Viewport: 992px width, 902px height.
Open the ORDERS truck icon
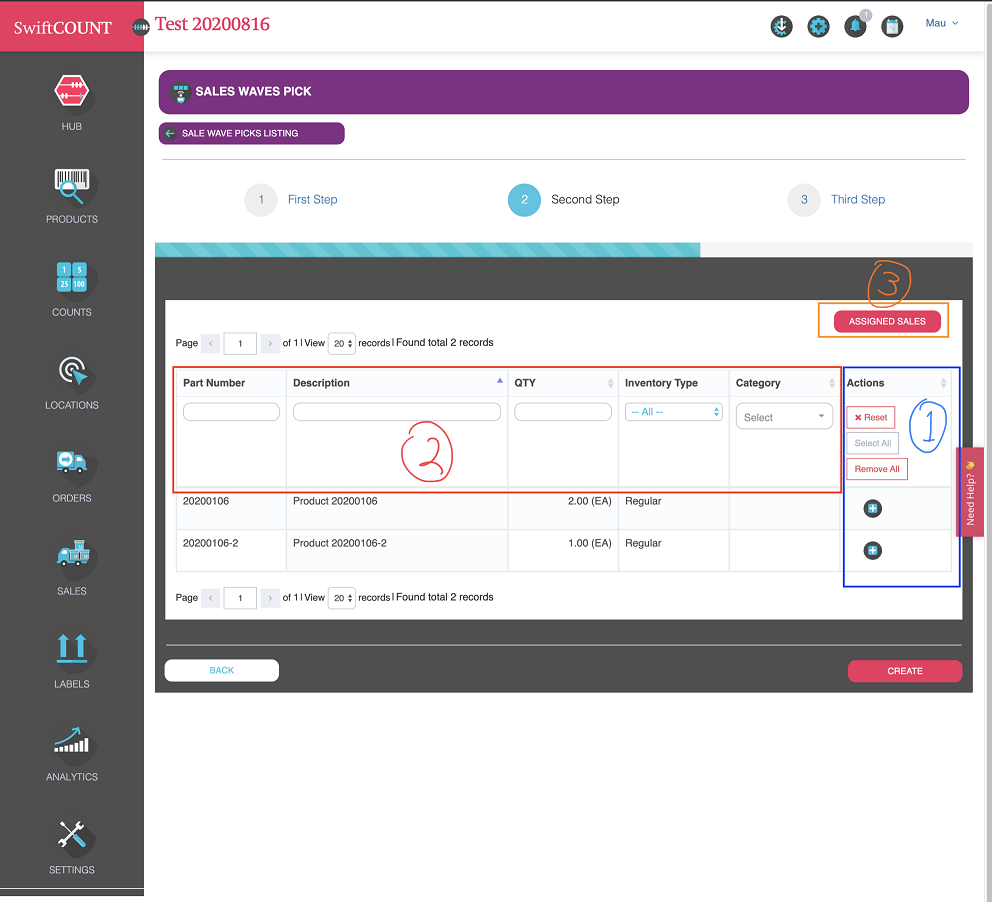click(71, 462)
